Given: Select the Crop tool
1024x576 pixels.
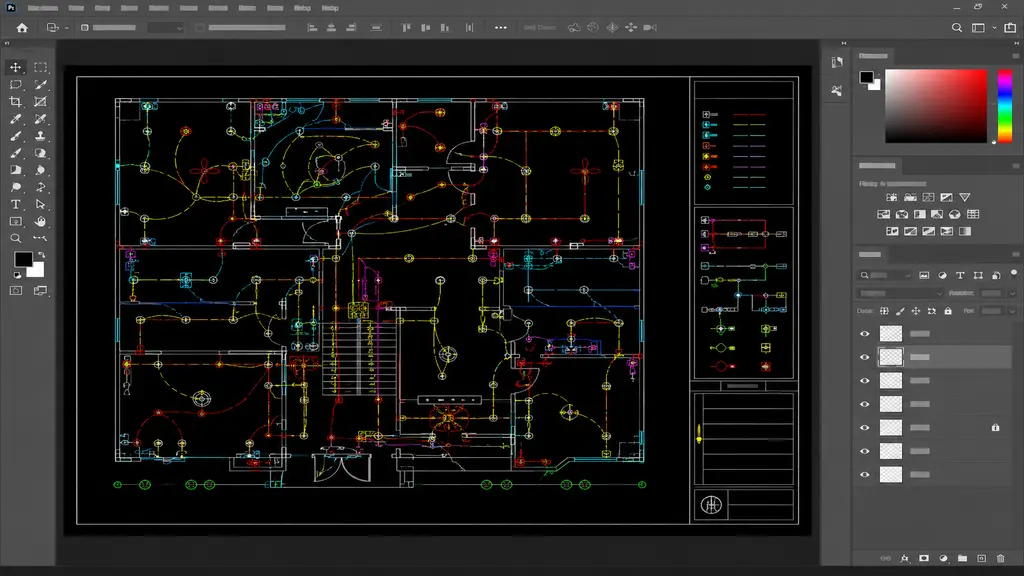Looking at the screenshot, I should click(x=16, y=101).
